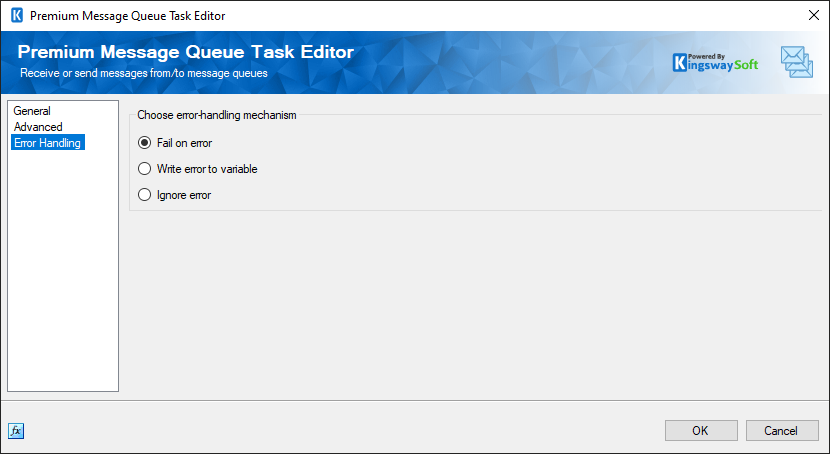Click the Ignore error label text
Screen dimensions: 830x454
[184, 195]
